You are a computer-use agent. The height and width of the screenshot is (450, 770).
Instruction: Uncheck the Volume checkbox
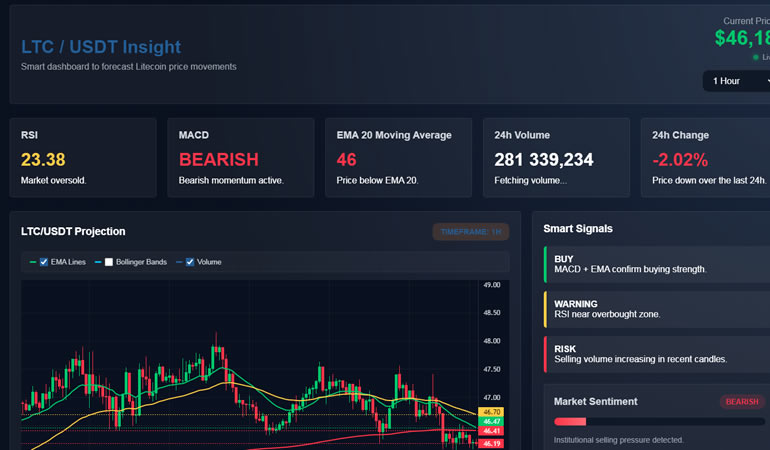point(190,262)
